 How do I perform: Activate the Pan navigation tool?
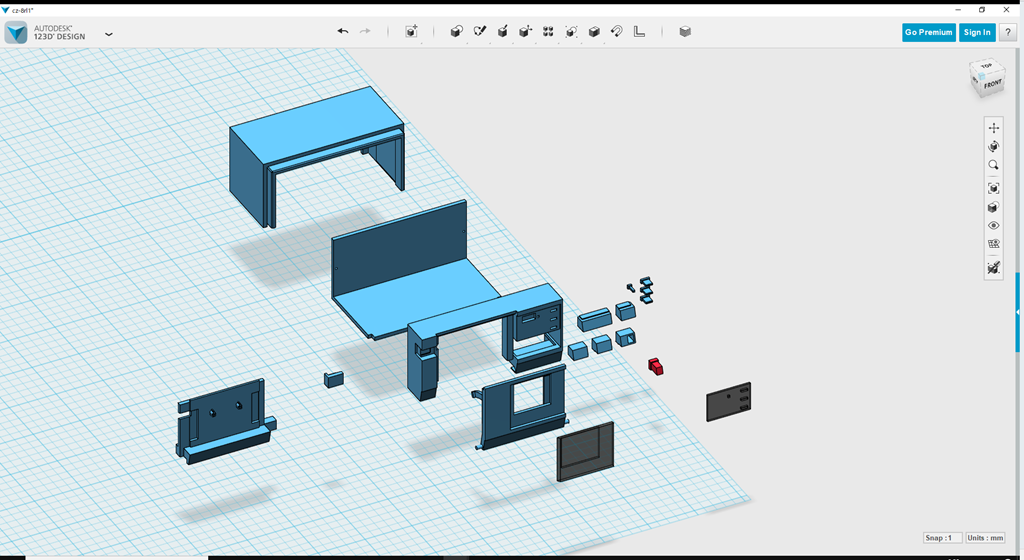pos(993,128)
